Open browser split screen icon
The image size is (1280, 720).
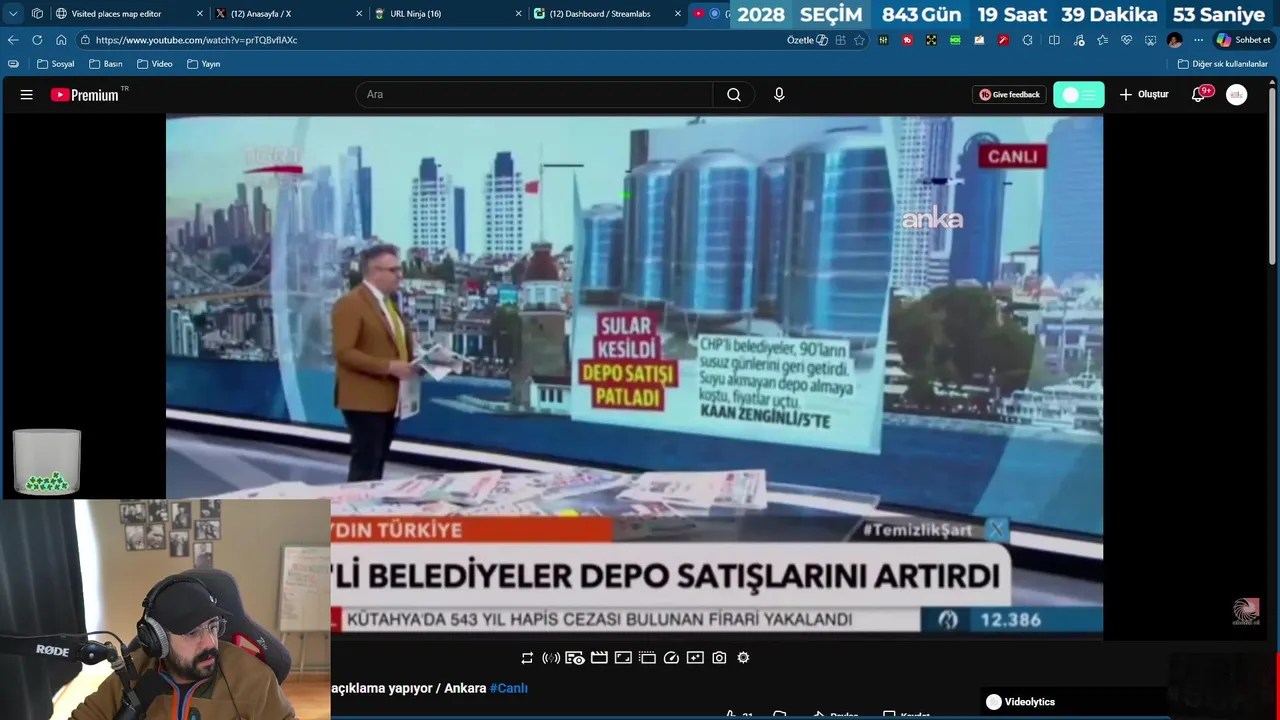[x=1054, y=40]
